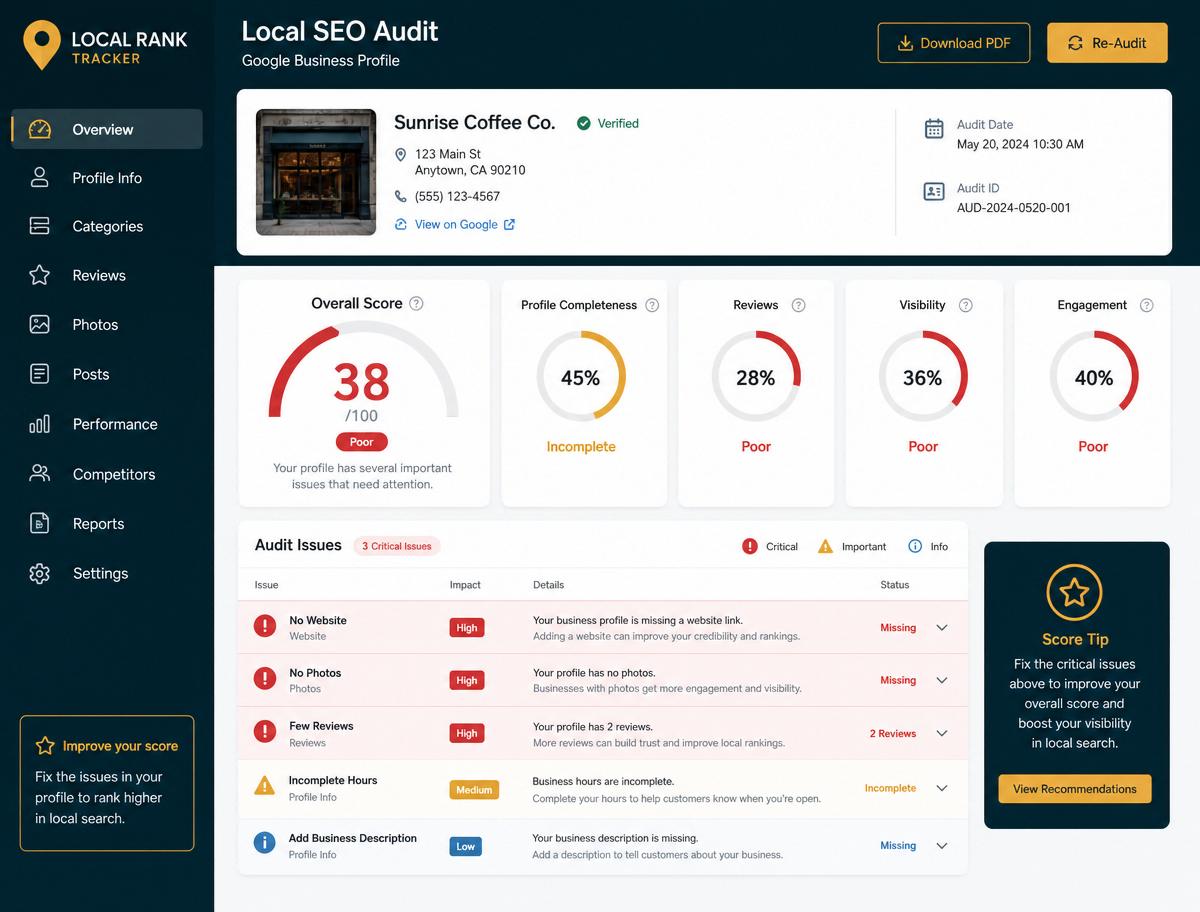Screen dimensions: 1200x912
Task: Expand the Incomplete Hours issue row chevron
Action: 941,788
